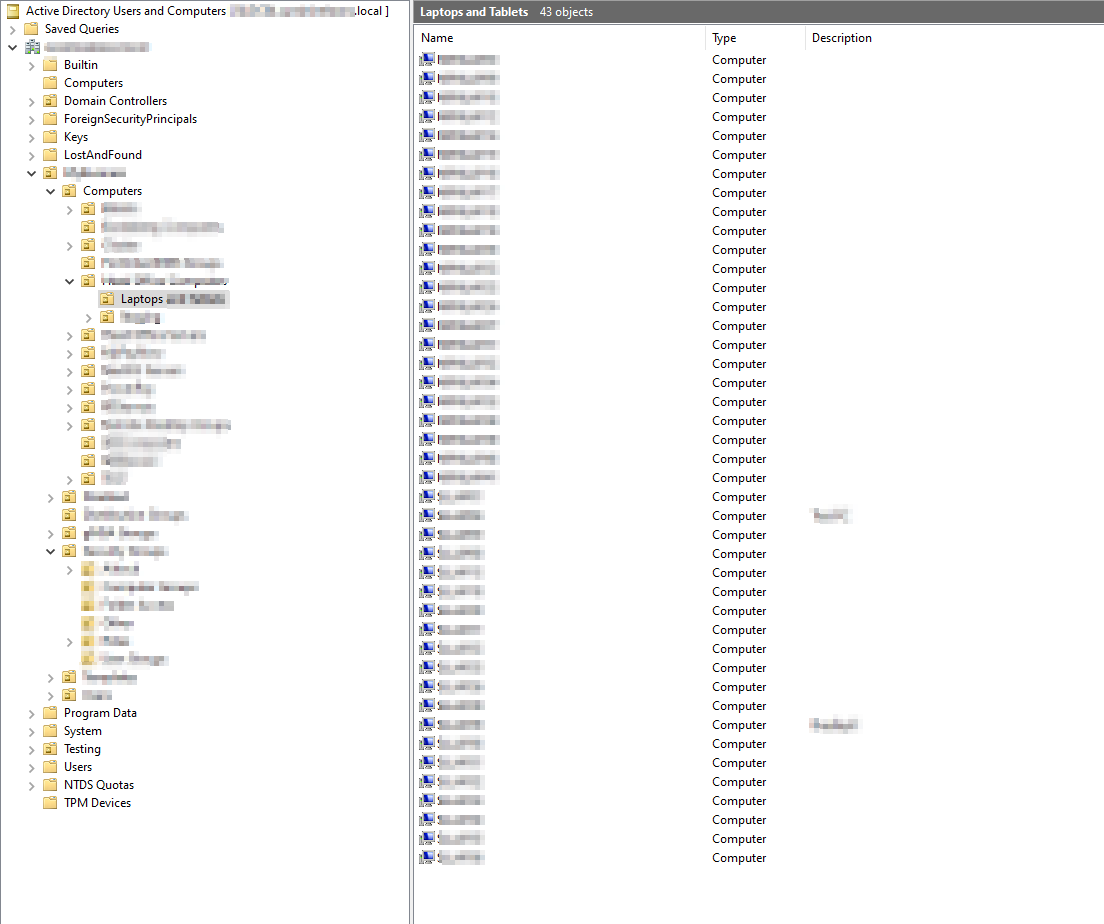The image size is (1104, 924).
Task: Expand the Saved Queries node
Action: point(13,30)
